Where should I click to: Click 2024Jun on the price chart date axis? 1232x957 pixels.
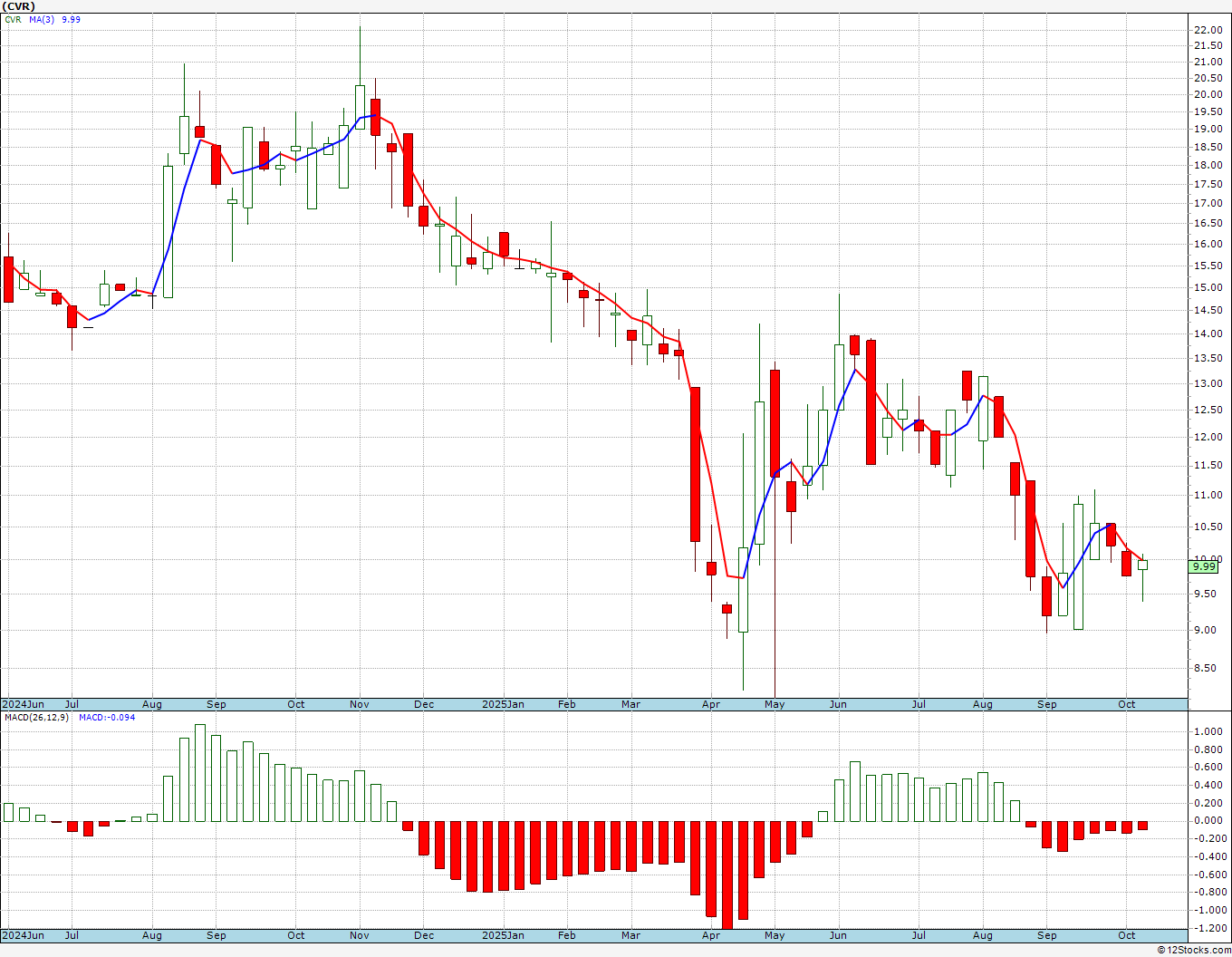click(x=23, y=704)
